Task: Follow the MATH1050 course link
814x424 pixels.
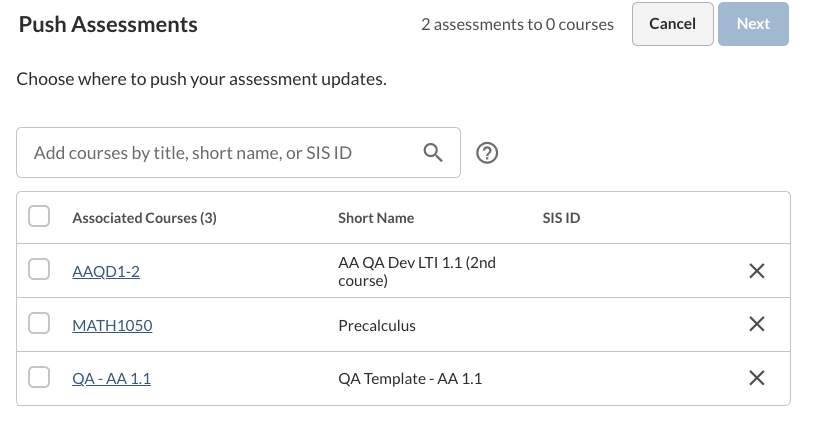Action: coord(112,325)
